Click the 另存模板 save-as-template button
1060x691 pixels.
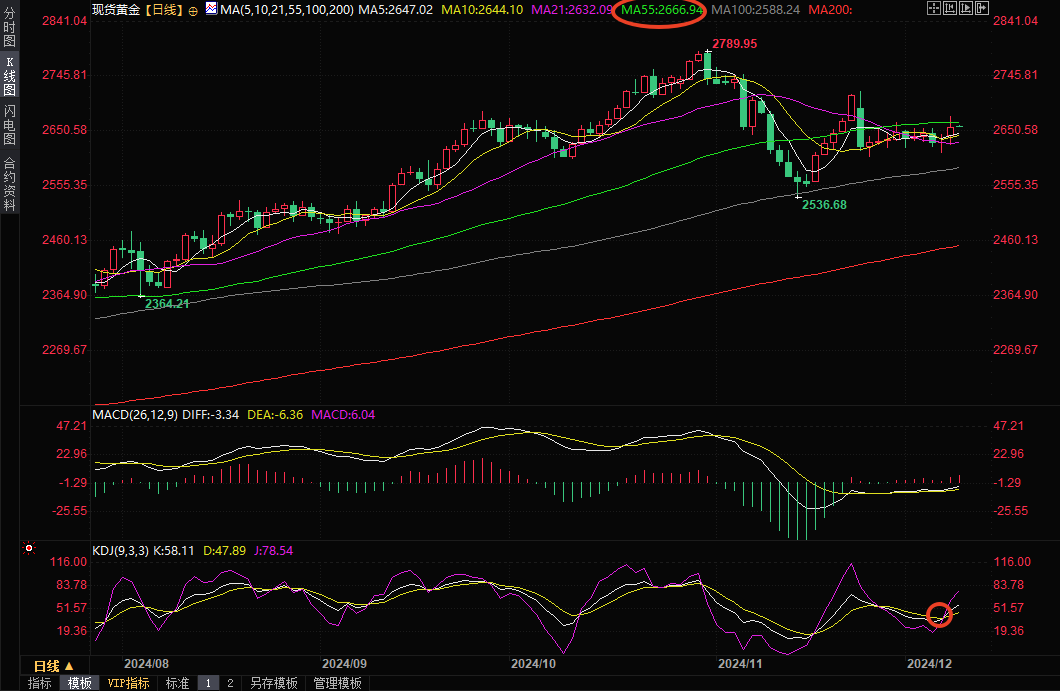[274, 683]
